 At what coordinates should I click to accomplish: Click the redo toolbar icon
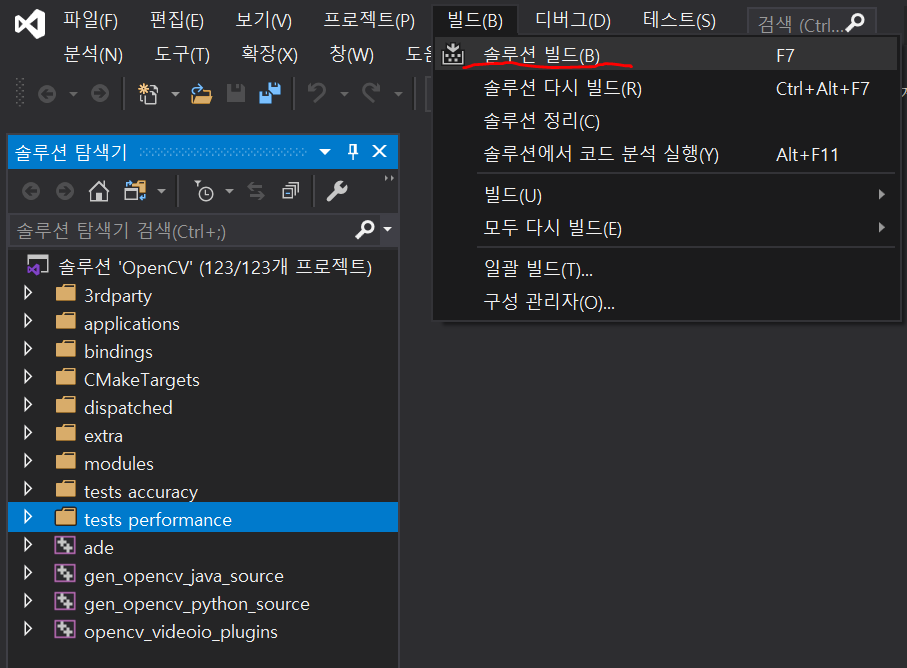coord(371,93)
